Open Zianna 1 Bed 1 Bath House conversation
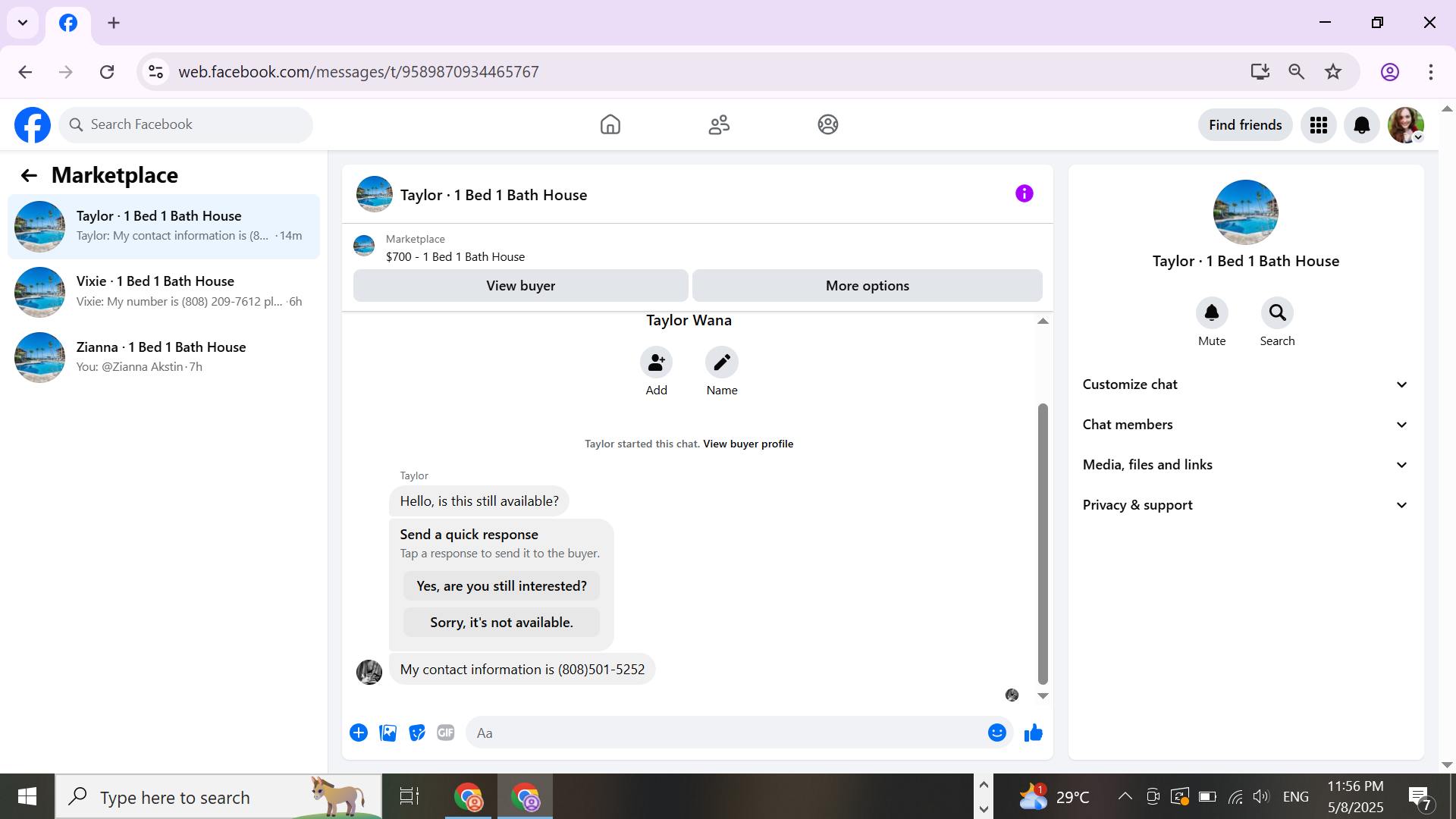 coord(164,357)
